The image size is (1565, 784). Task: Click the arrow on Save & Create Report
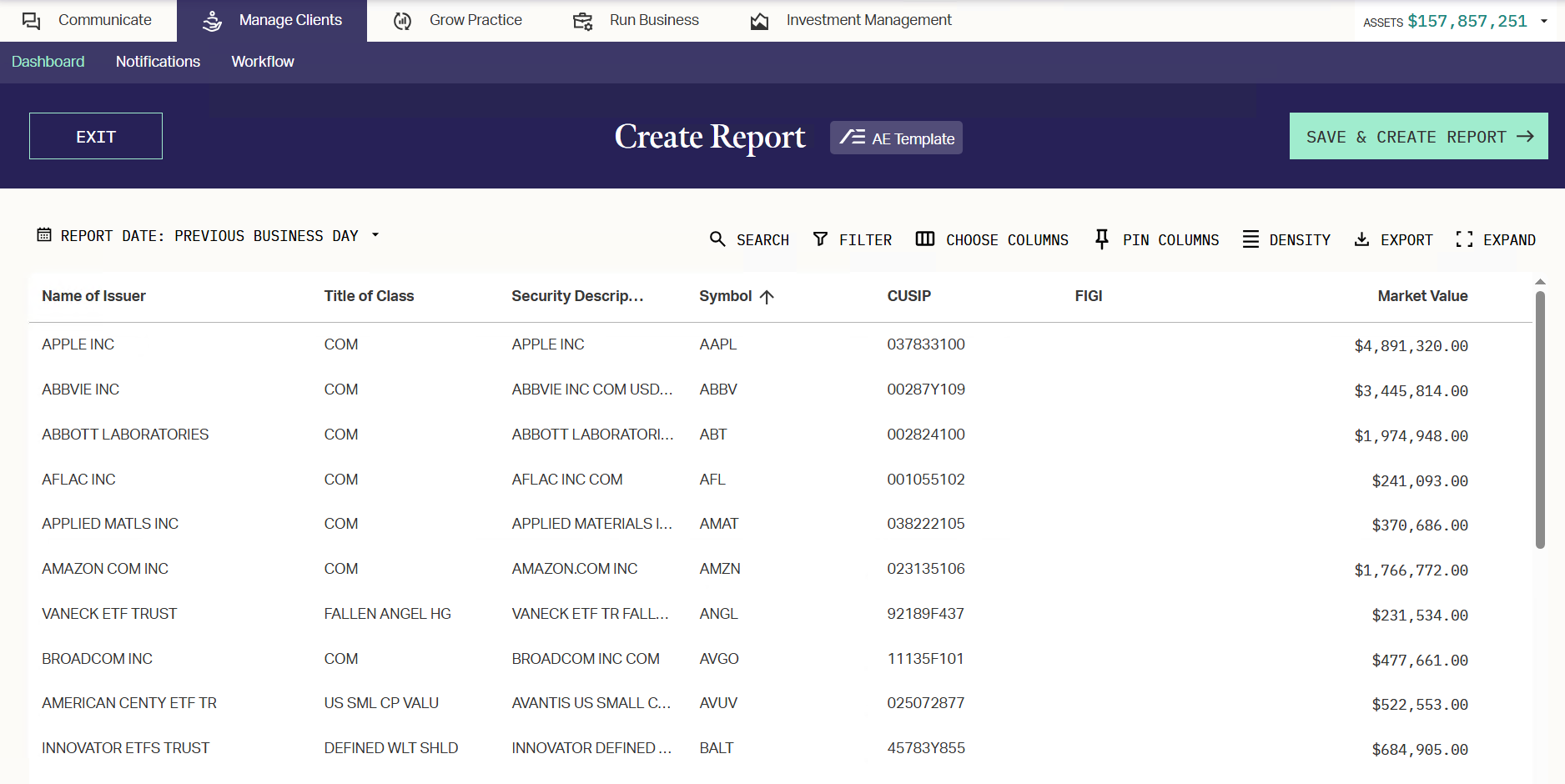[1526, 136]
